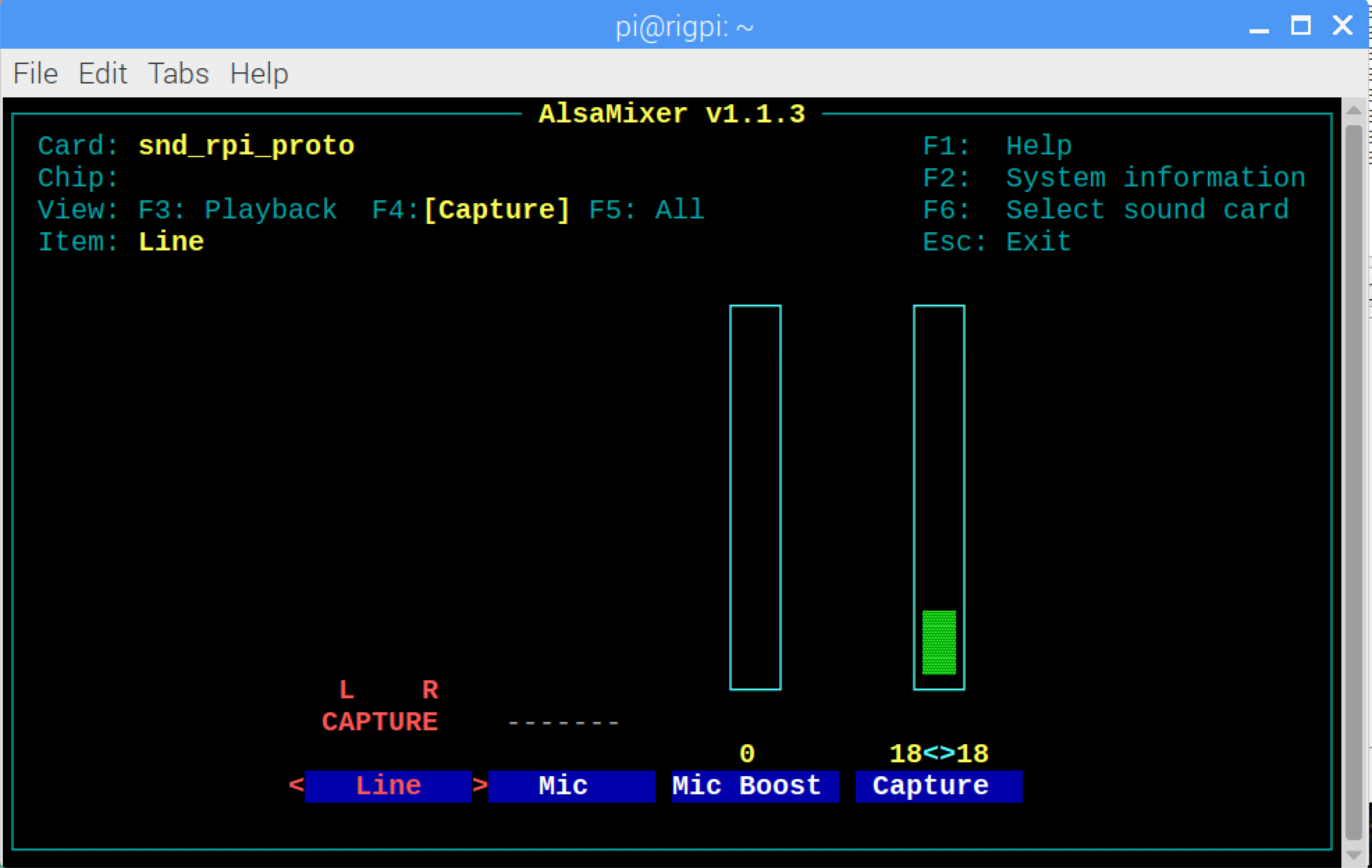
Task: Click the Mic Boost volume bar
Action: (x=755, y=497)
